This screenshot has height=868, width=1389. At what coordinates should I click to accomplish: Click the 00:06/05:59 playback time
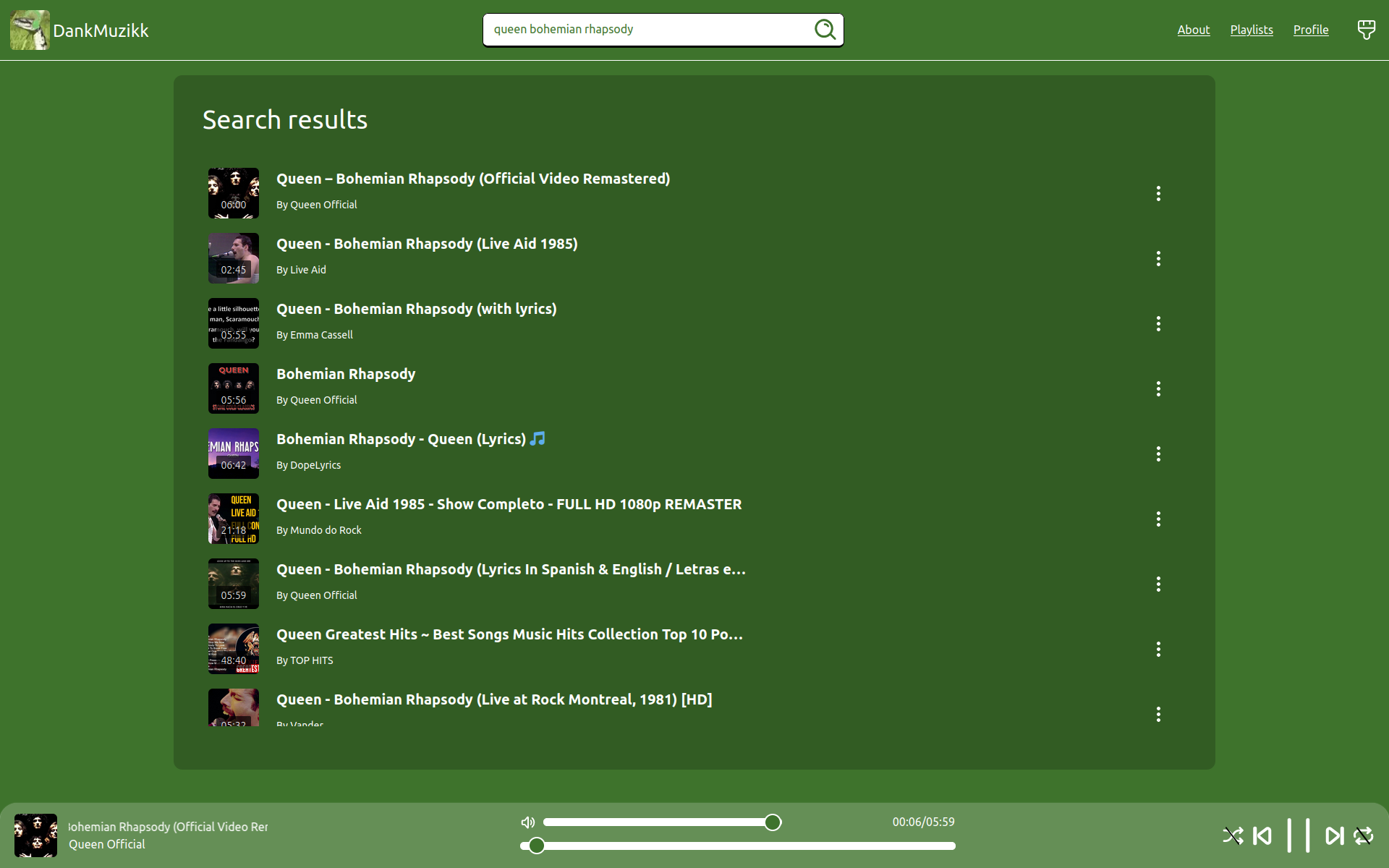click(x=923, y=822)
